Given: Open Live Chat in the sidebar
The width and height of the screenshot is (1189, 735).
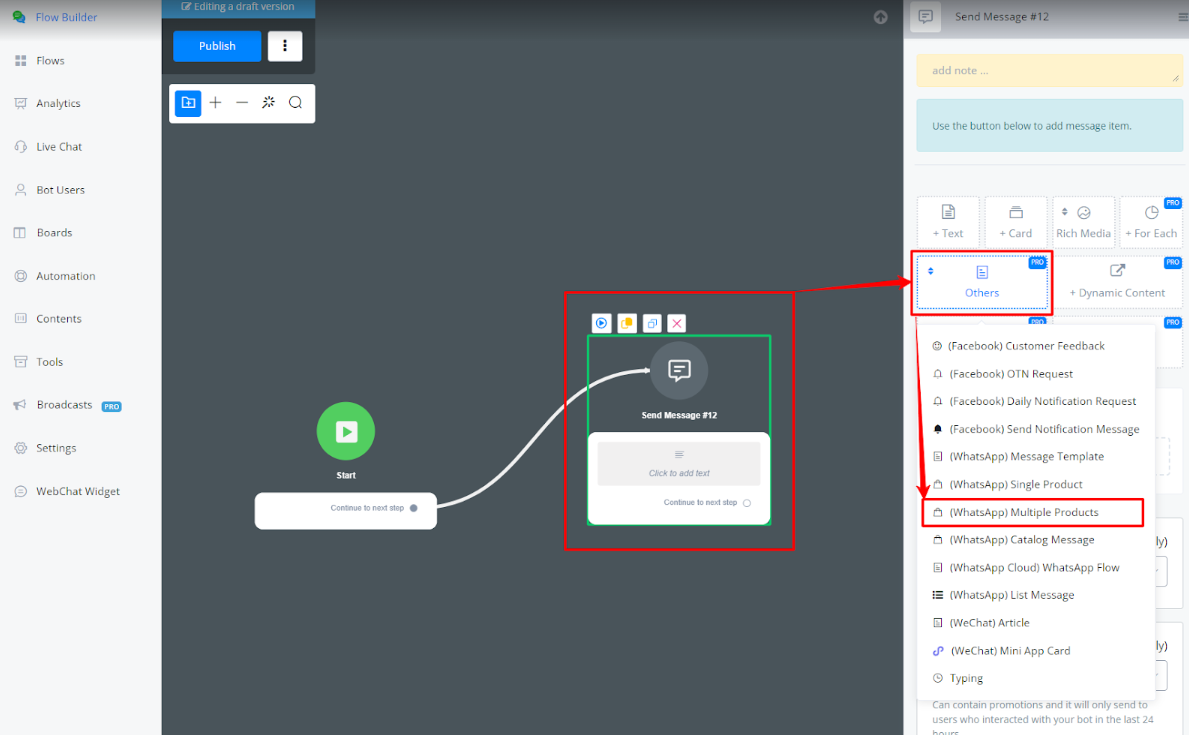Looking at the screenshot, I should [59, 147].
